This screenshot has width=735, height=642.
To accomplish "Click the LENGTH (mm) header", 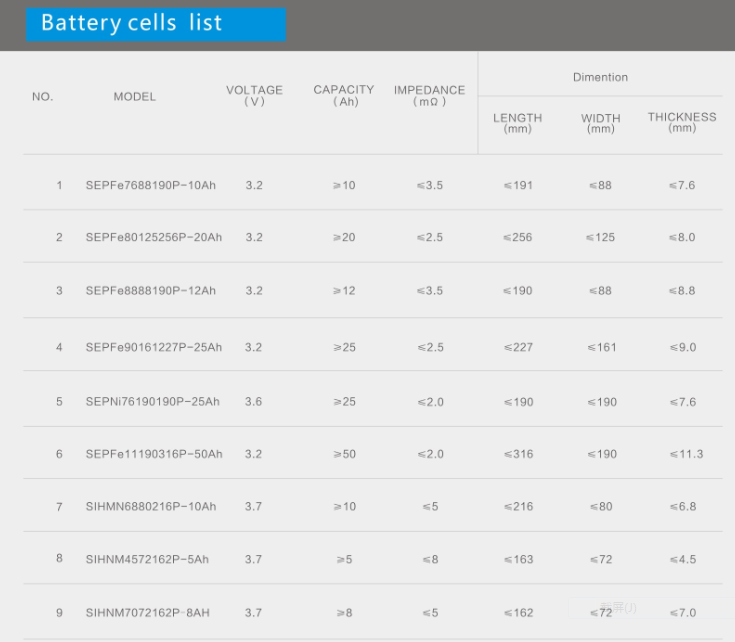I will pyautogui.click(x=518, y=123).
